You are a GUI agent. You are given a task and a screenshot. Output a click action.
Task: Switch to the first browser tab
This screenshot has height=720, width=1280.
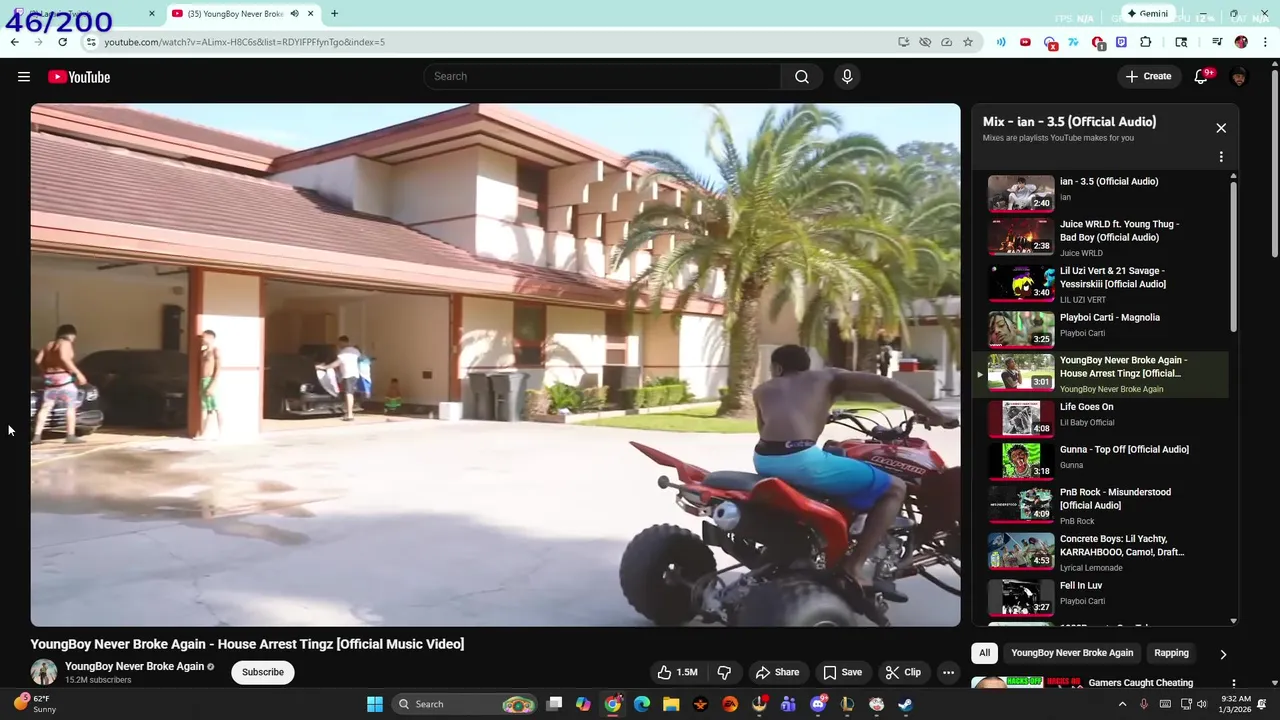point(84,14)
